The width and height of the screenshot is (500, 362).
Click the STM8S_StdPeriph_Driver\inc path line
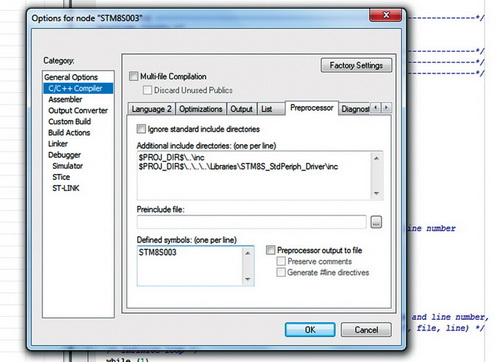point(238,166)
